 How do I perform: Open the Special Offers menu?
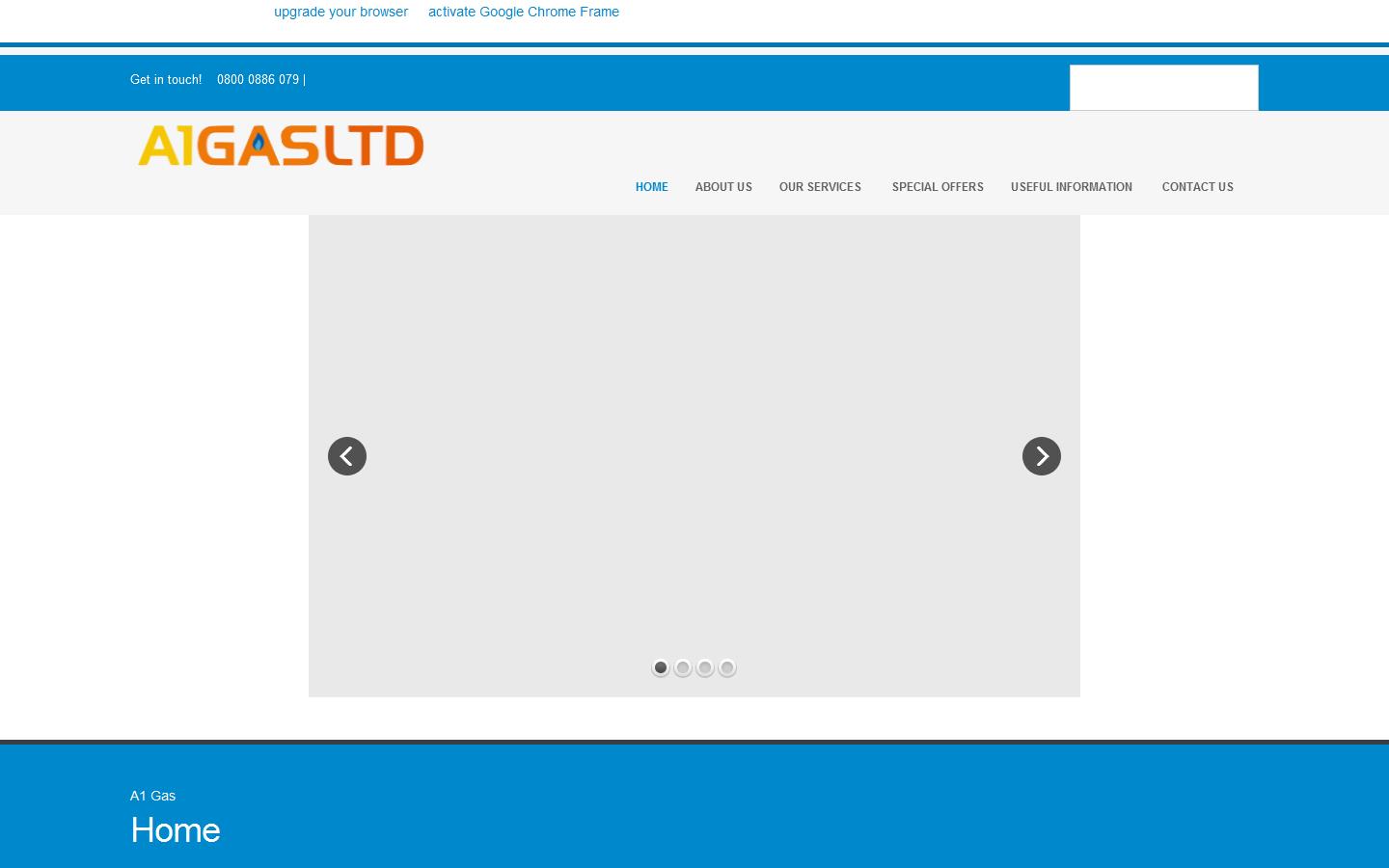[x=938, y=187]
